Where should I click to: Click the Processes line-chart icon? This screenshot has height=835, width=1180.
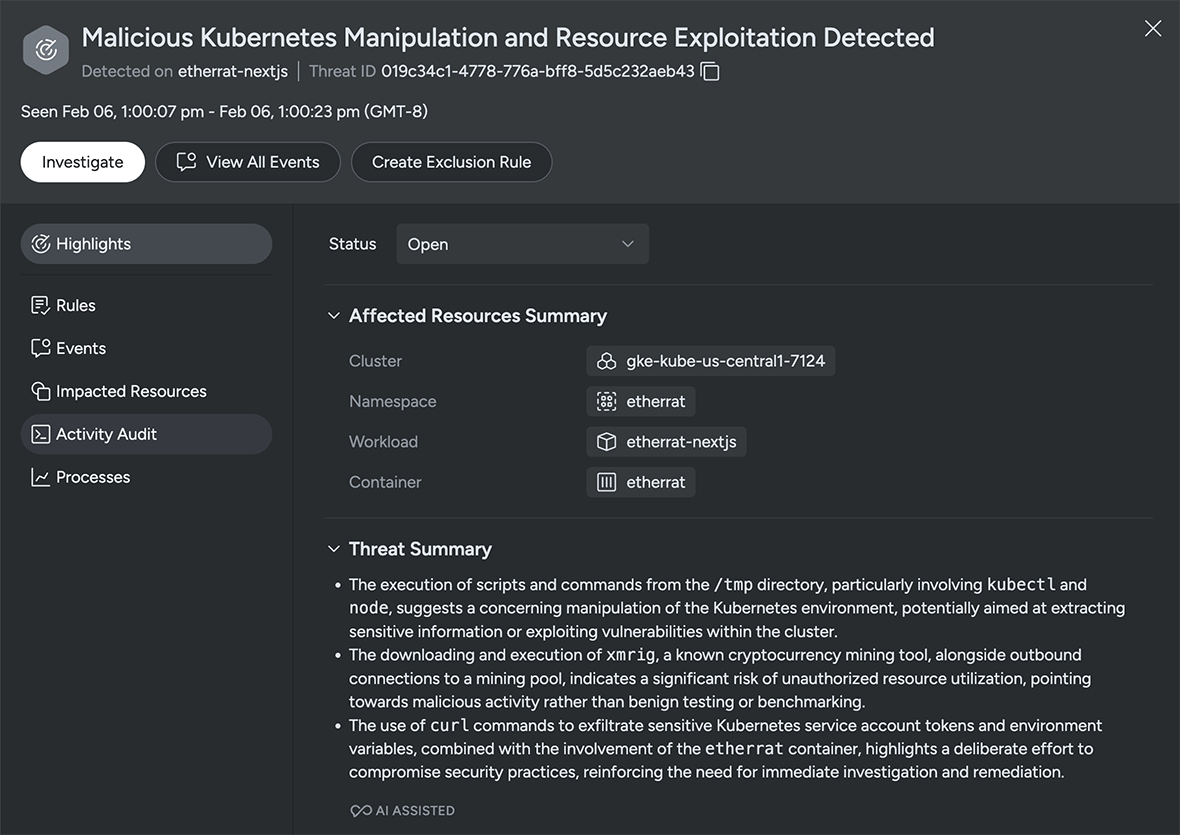(40, 477)
